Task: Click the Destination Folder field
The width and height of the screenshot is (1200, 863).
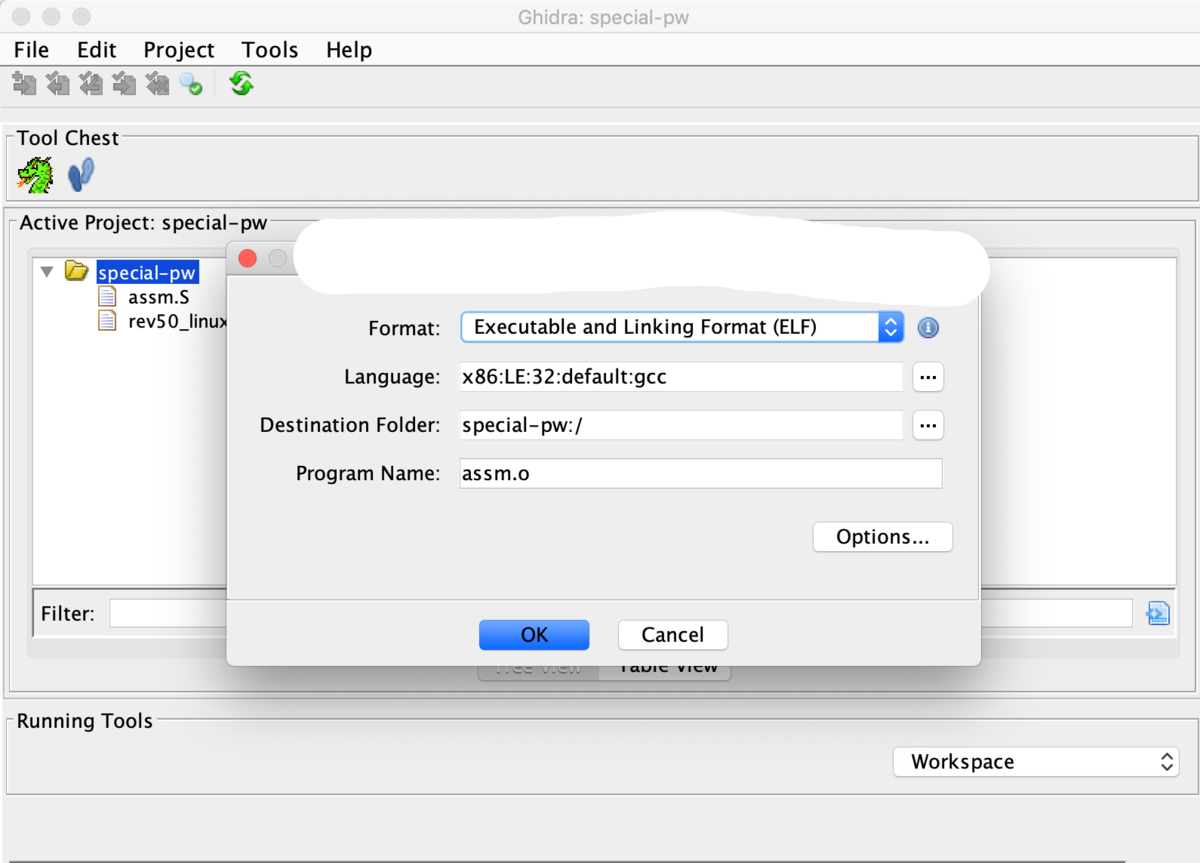Action: point(682,425)
